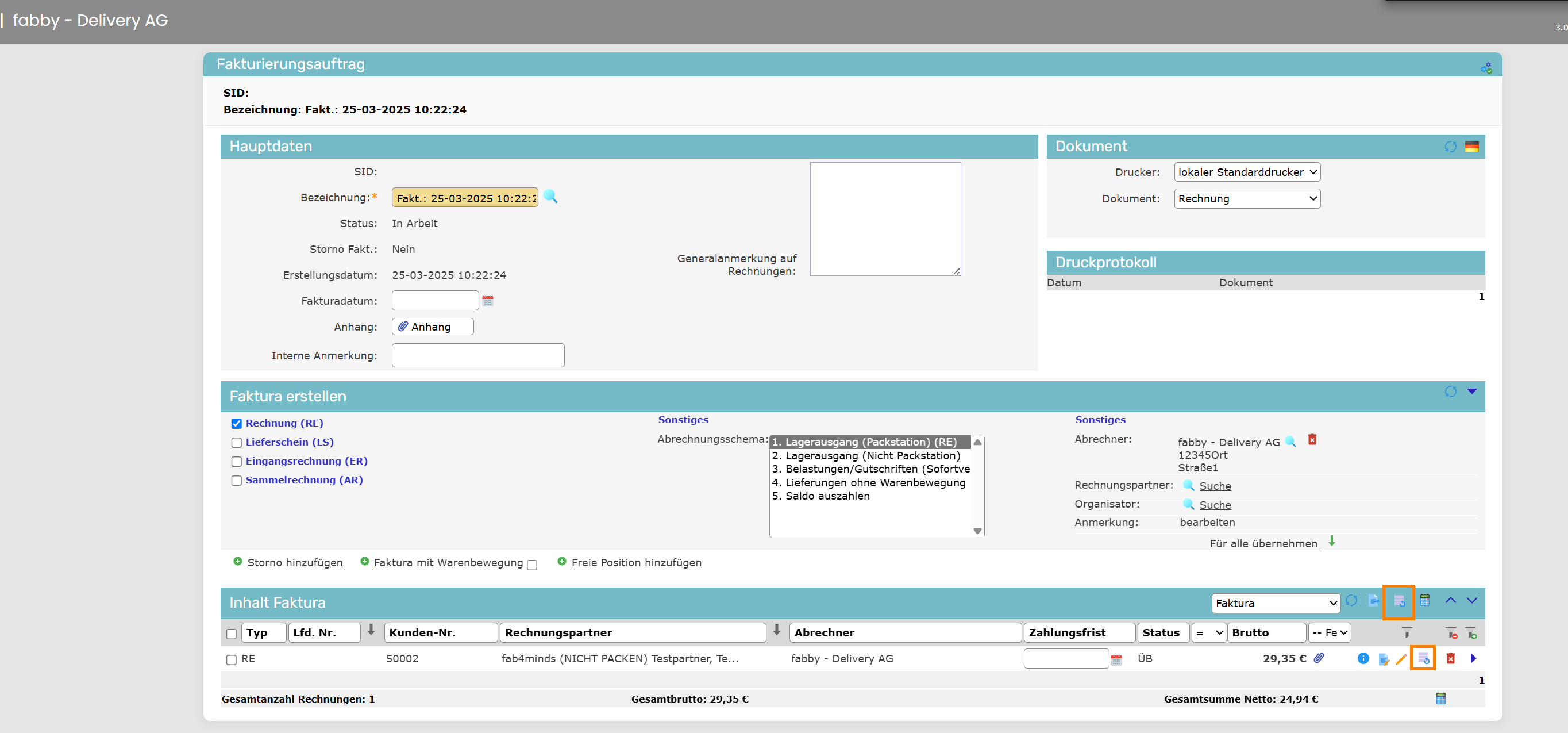The image size is (1568, 733).
Task: Open the Dokument Rechnung dropdown
Action: tap(1247, 198)
